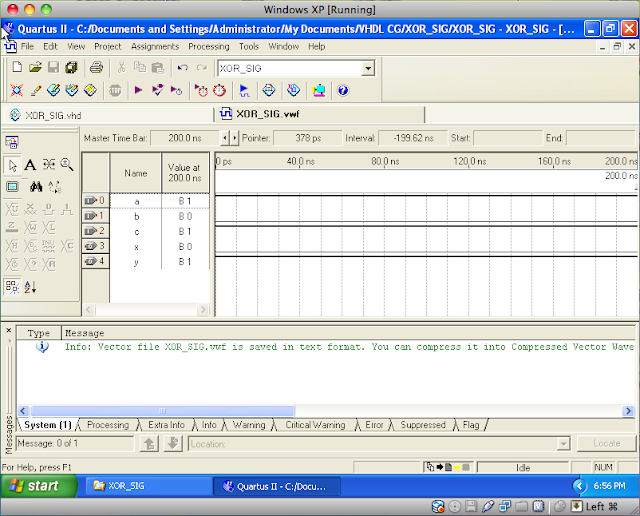Screen dimensions: 640x516
Task: Open the Critical Warning messages tab
Action: coord(315,425)
